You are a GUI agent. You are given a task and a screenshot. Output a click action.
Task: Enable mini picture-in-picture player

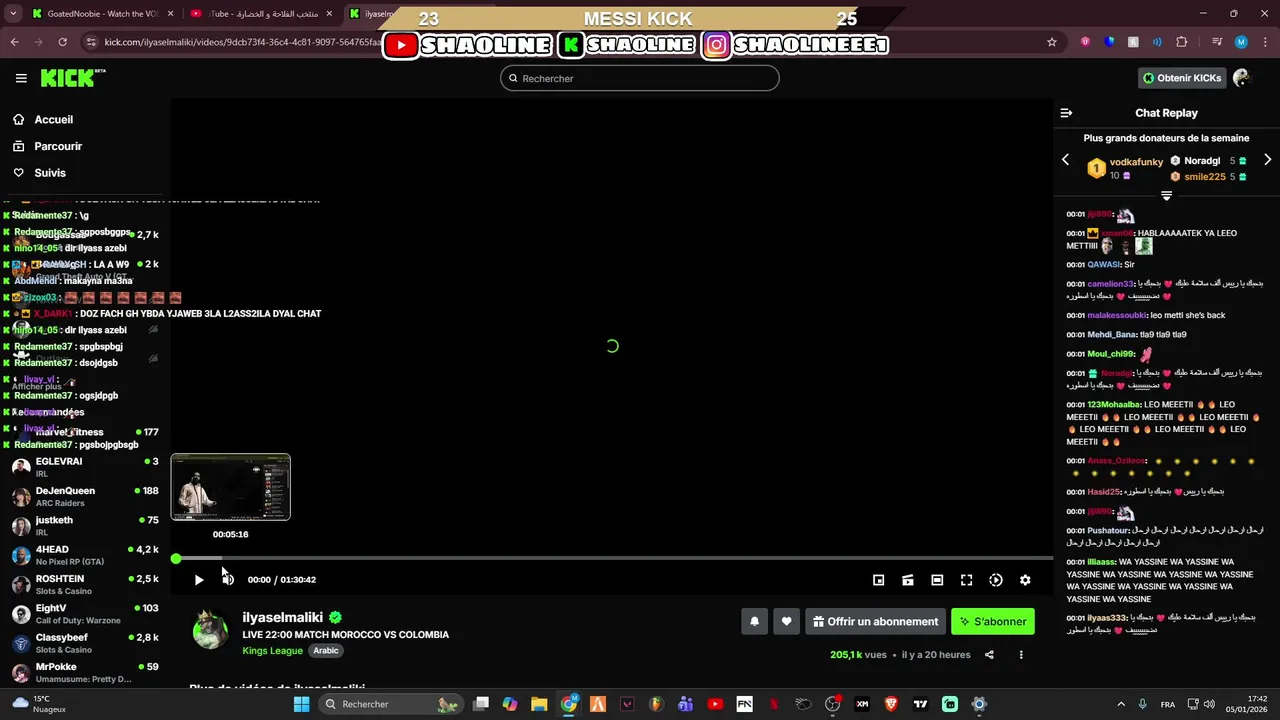[878, 580]
